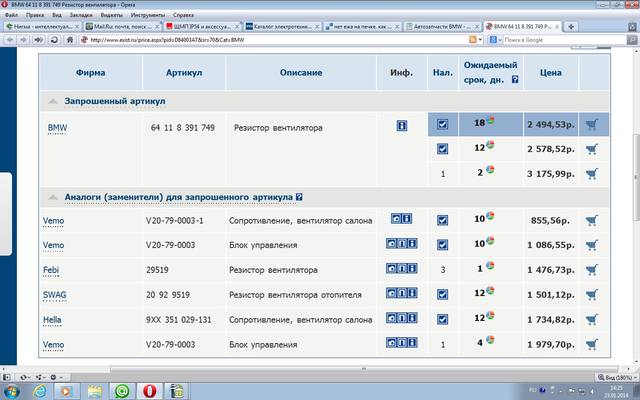Open info icon for BMW 64 11 8 391 749
This screenshot has width=640, height=400.
click(x=402, y=126)
